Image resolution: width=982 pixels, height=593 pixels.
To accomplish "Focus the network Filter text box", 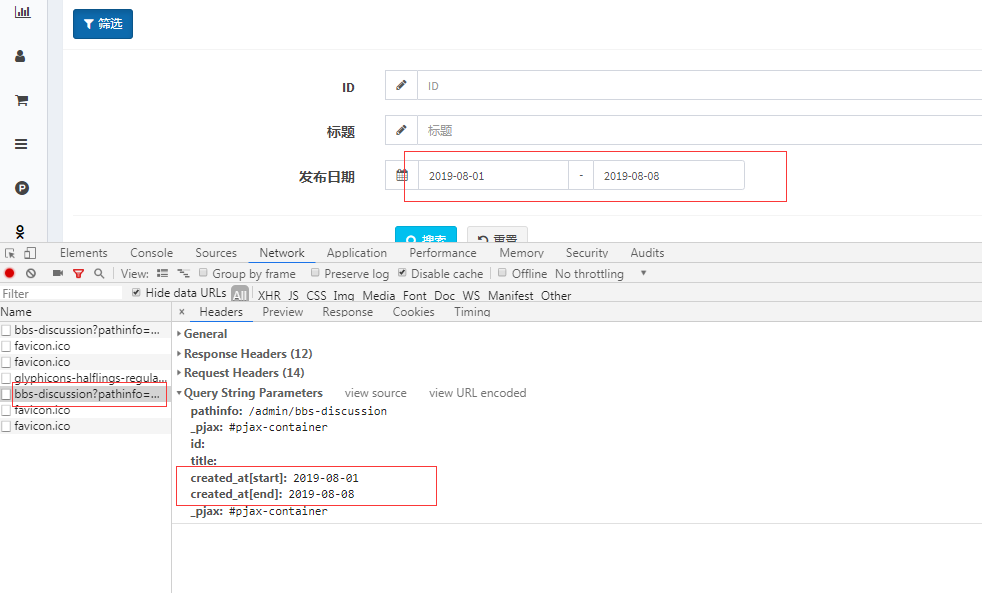I will [61, 293].
